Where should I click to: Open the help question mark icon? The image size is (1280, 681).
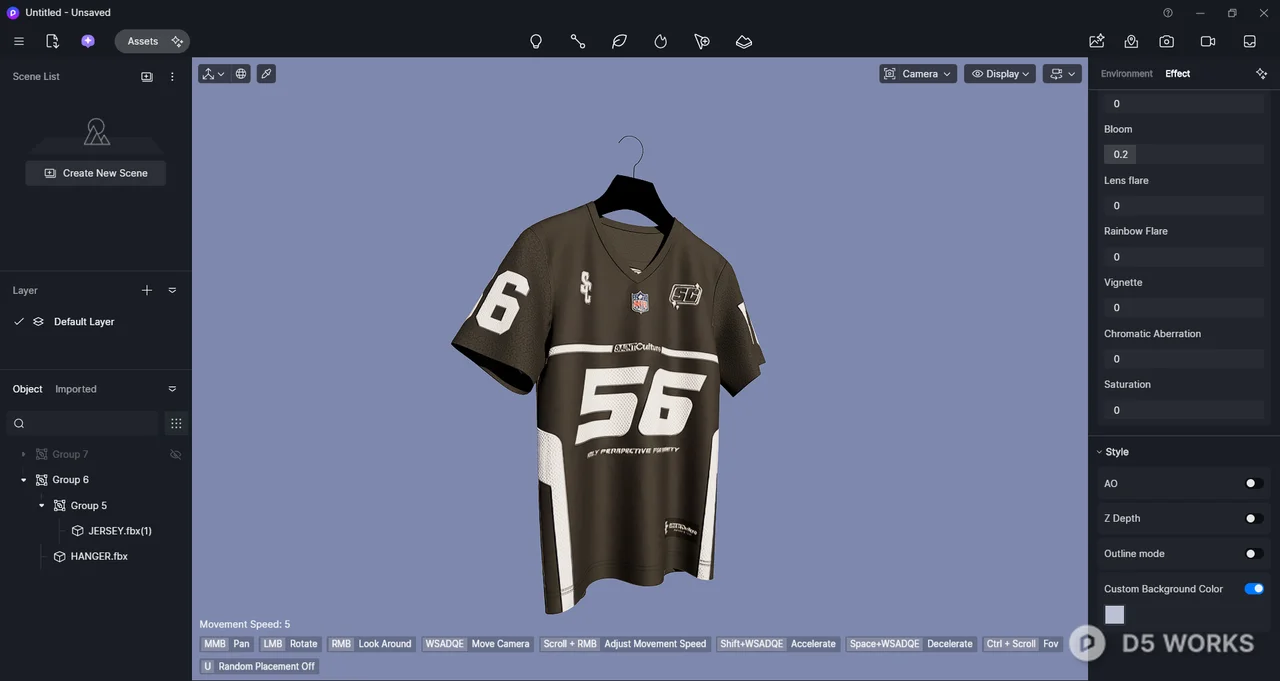1168,13
